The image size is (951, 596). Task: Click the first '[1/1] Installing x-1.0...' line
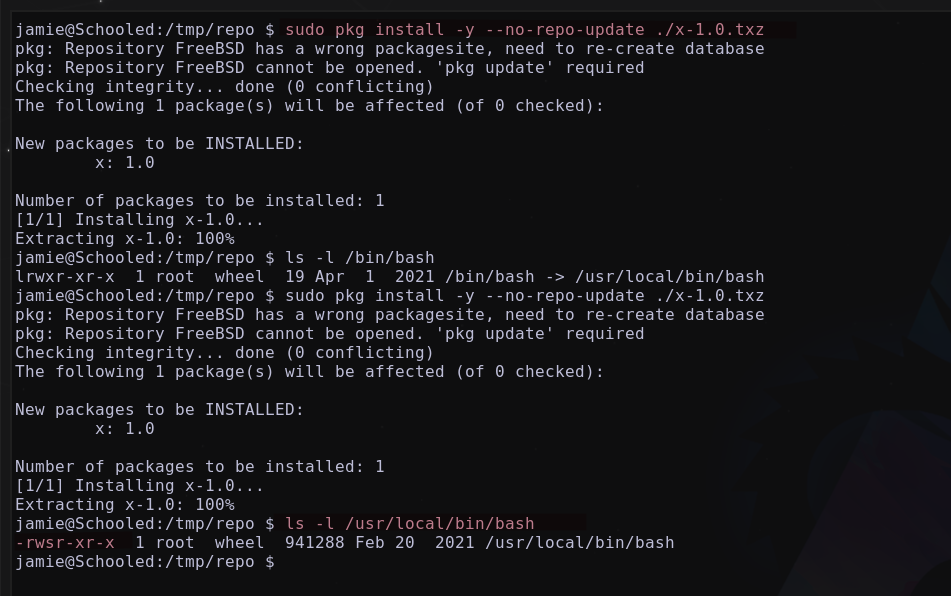click(x=139, y=220)
